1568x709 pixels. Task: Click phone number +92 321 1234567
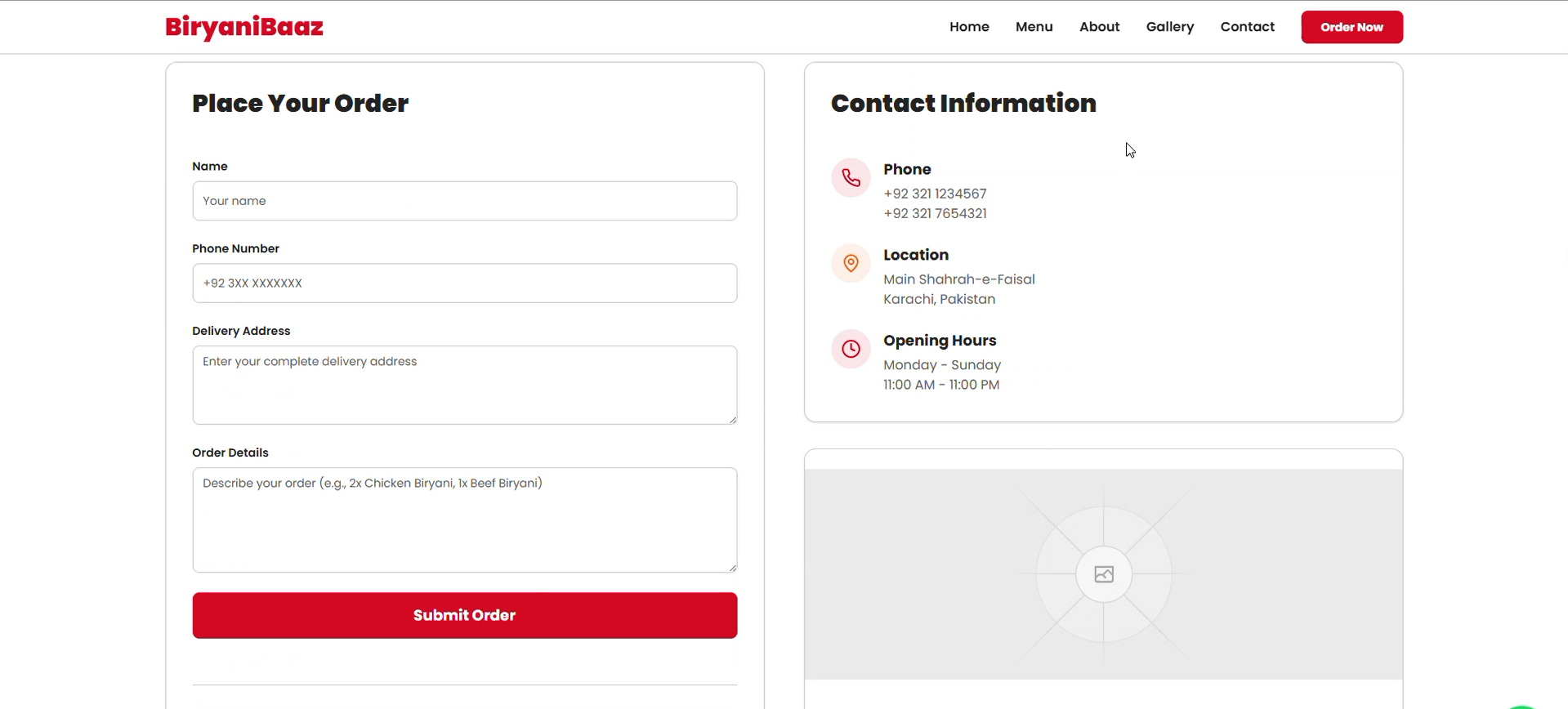[935, 194]
